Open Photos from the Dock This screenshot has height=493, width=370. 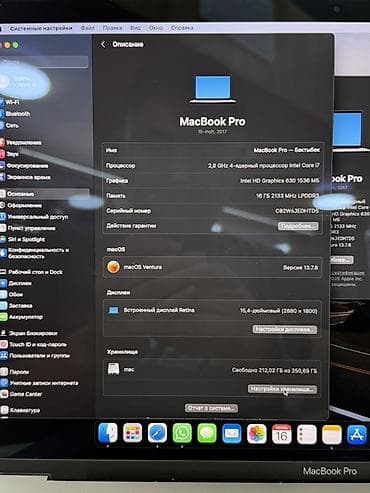click(x=257, y=434)
